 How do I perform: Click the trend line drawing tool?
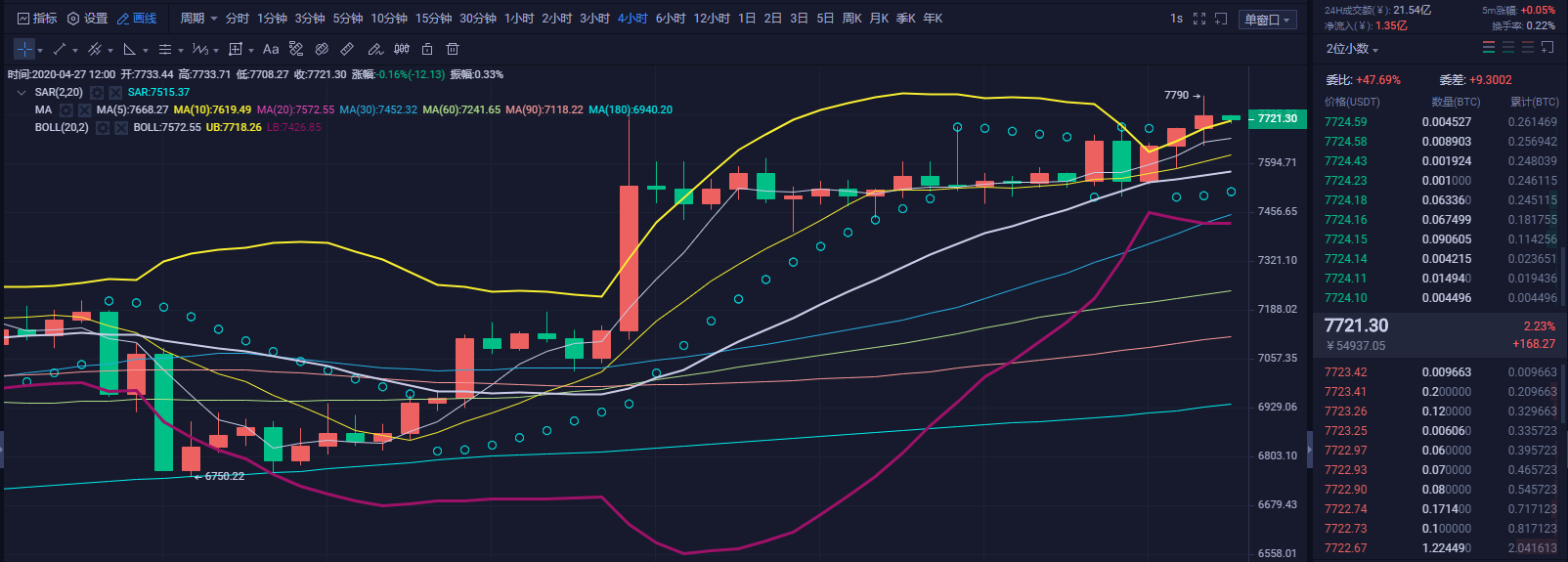pyautogui.click(x=60, y=49)
